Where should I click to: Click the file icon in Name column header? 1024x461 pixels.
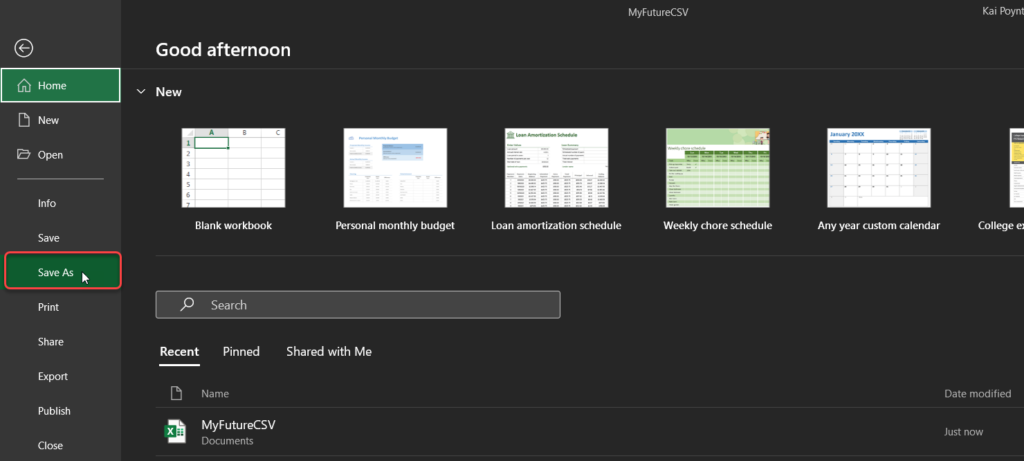point(176,394)
